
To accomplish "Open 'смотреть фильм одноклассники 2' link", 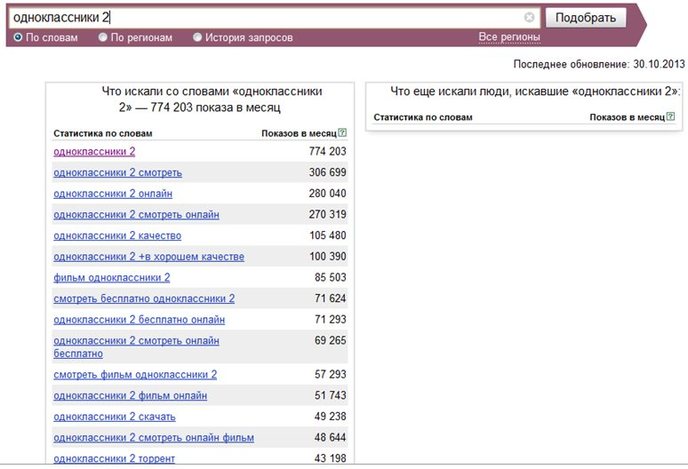I will [135, 375].
